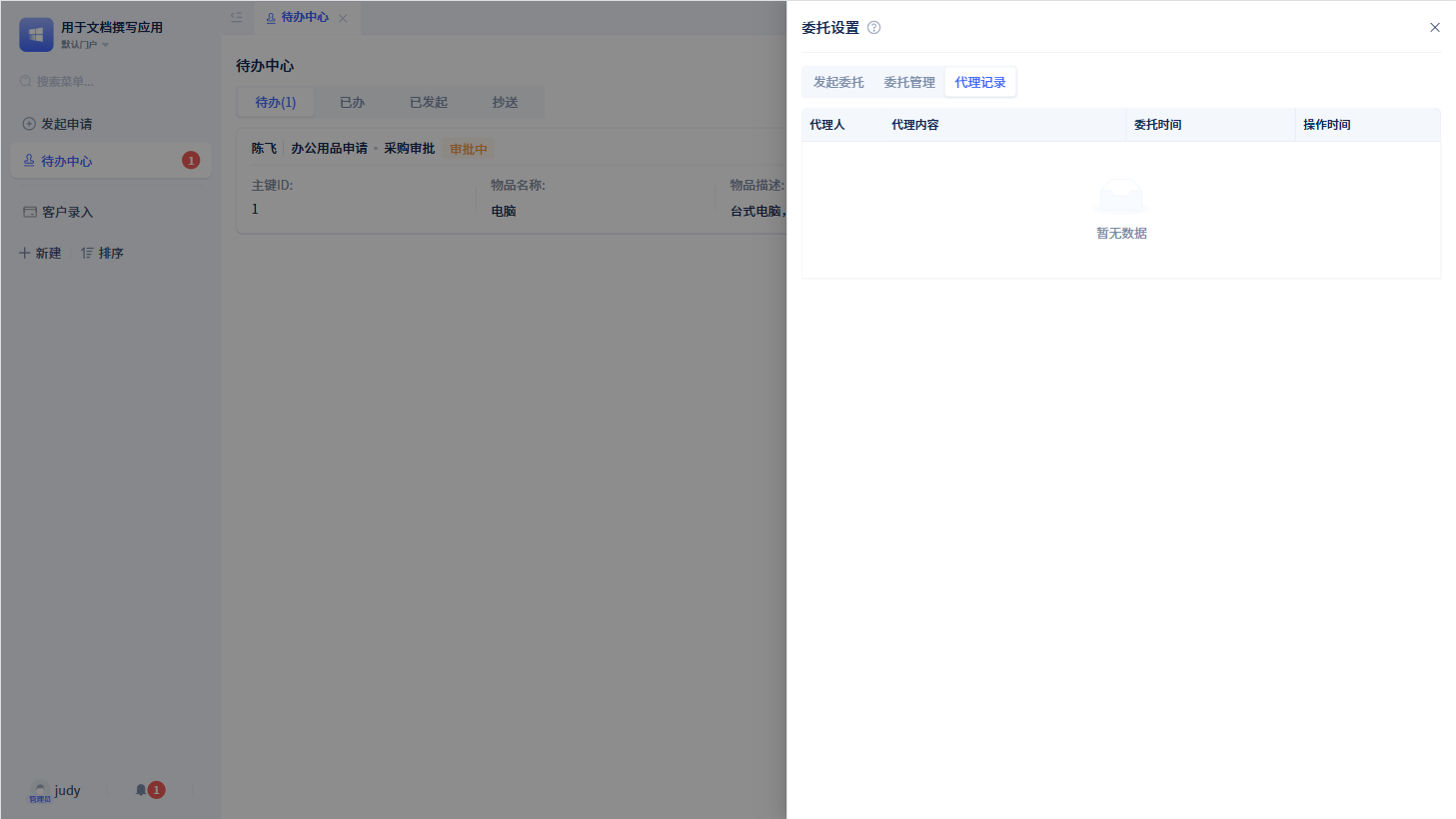Open the 办公用品申请 todo item

(x=329, y=149)
